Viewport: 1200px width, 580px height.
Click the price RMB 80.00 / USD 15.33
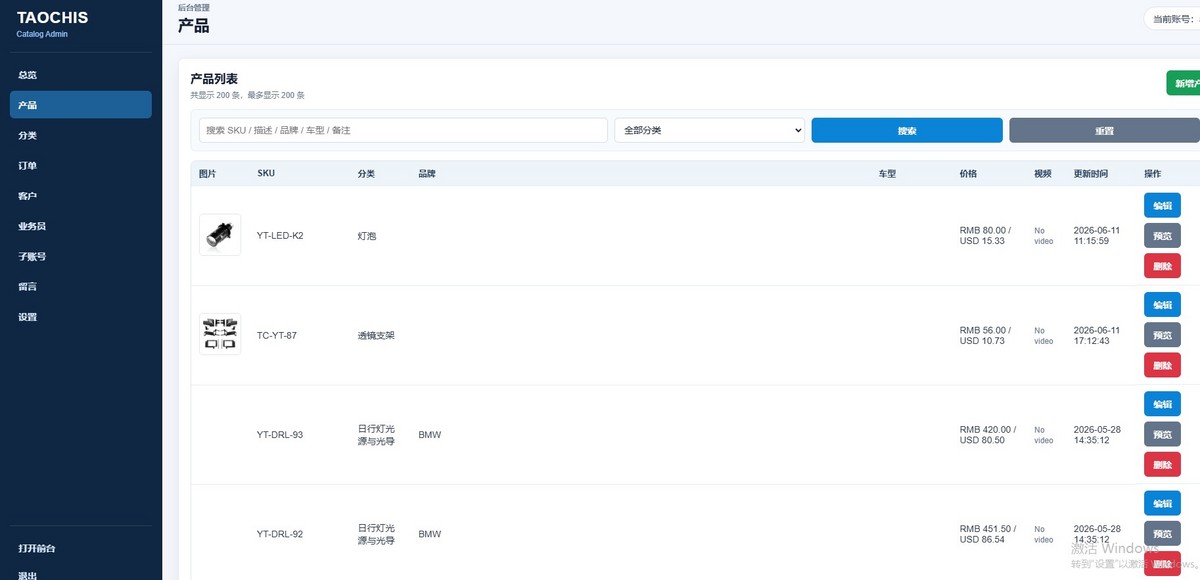click(985, 235)
